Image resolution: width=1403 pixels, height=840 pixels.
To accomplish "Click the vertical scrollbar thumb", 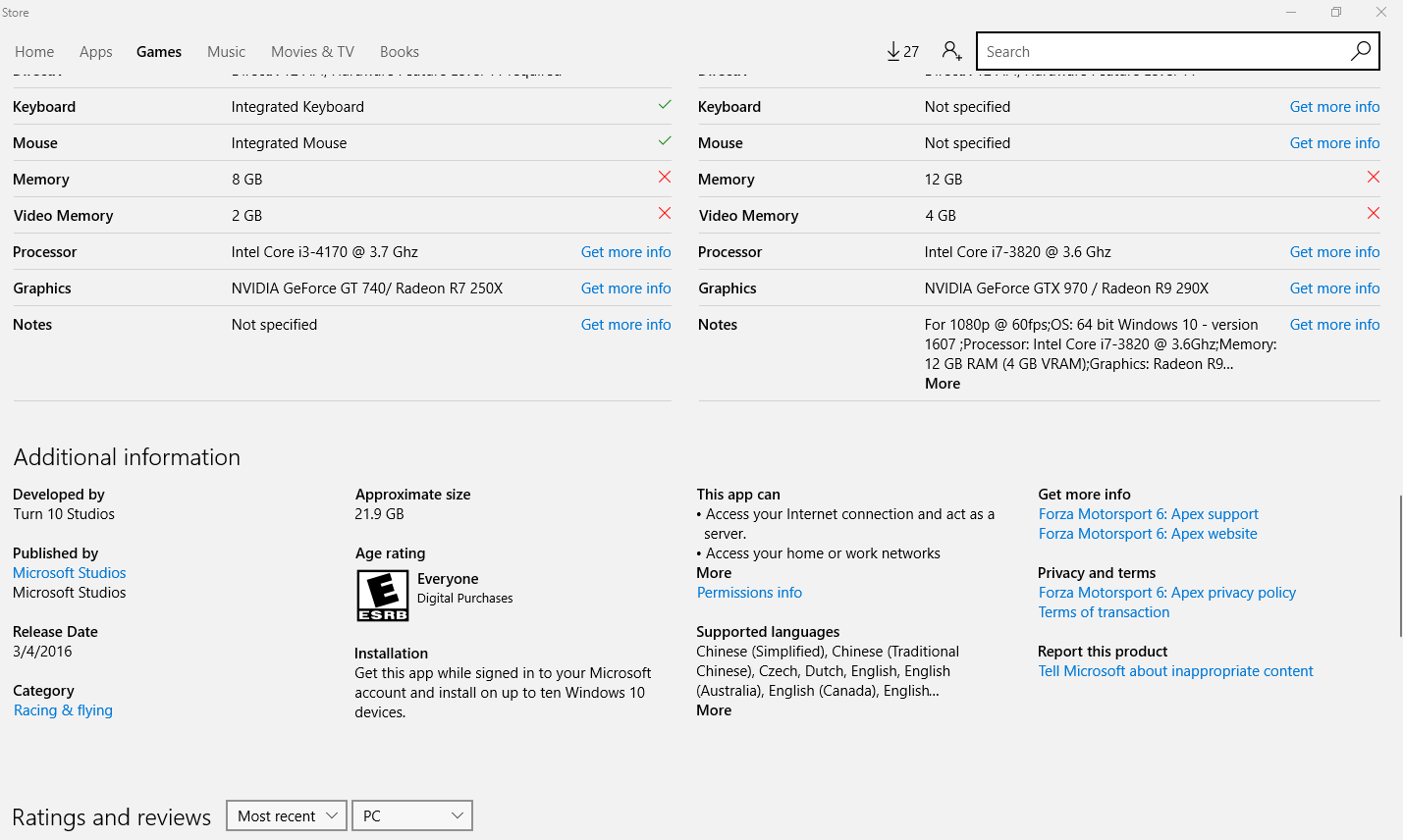I will (1399, 567).
